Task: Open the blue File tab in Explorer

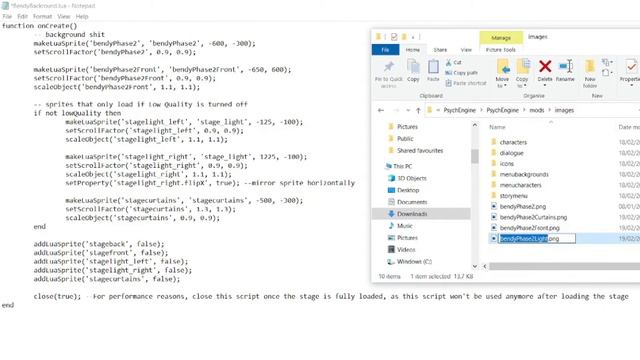Action: pos(385,50)
